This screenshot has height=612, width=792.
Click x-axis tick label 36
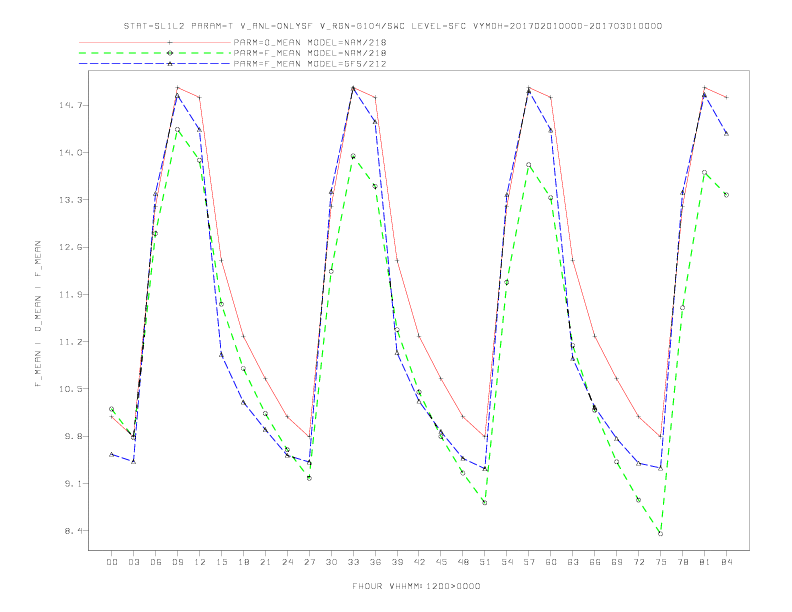pos(375,562)
